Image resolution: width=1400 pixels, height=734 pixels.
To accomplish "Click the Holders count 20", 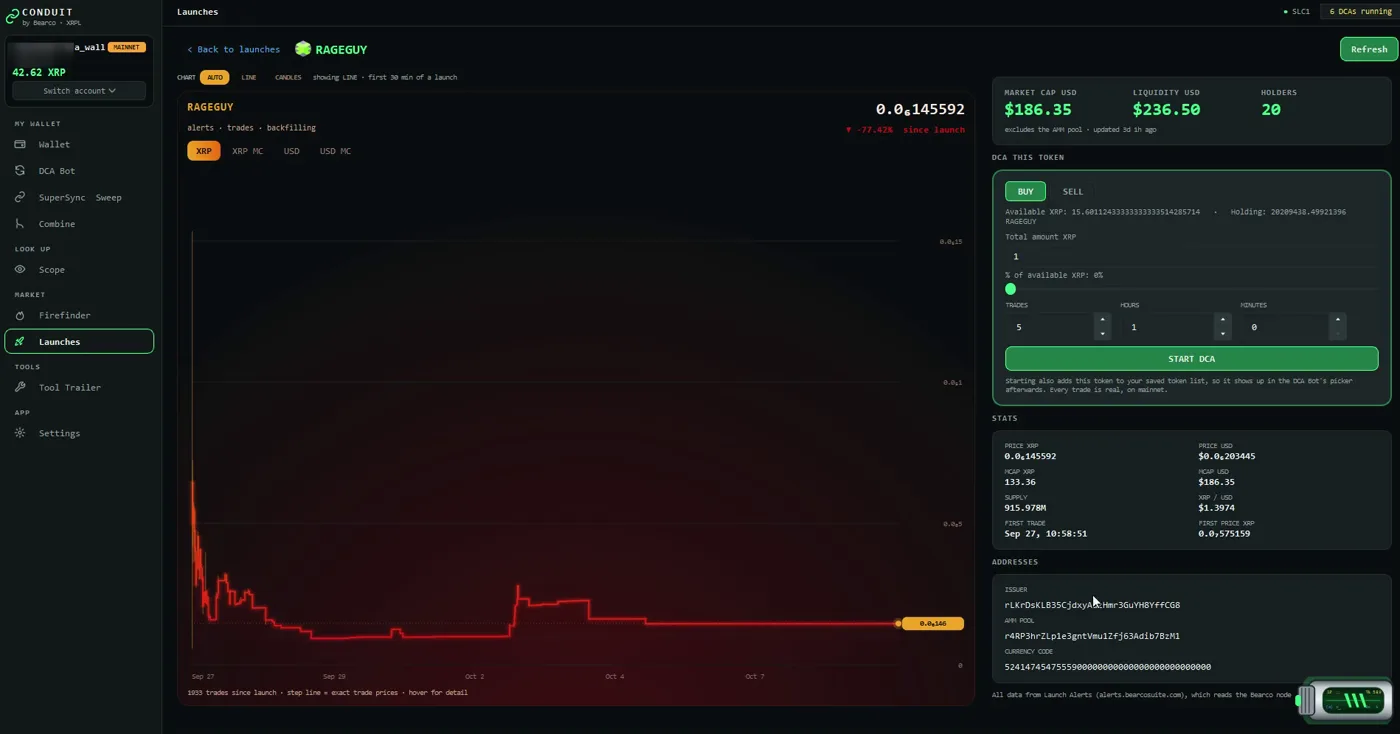I will coord(1271,110).
